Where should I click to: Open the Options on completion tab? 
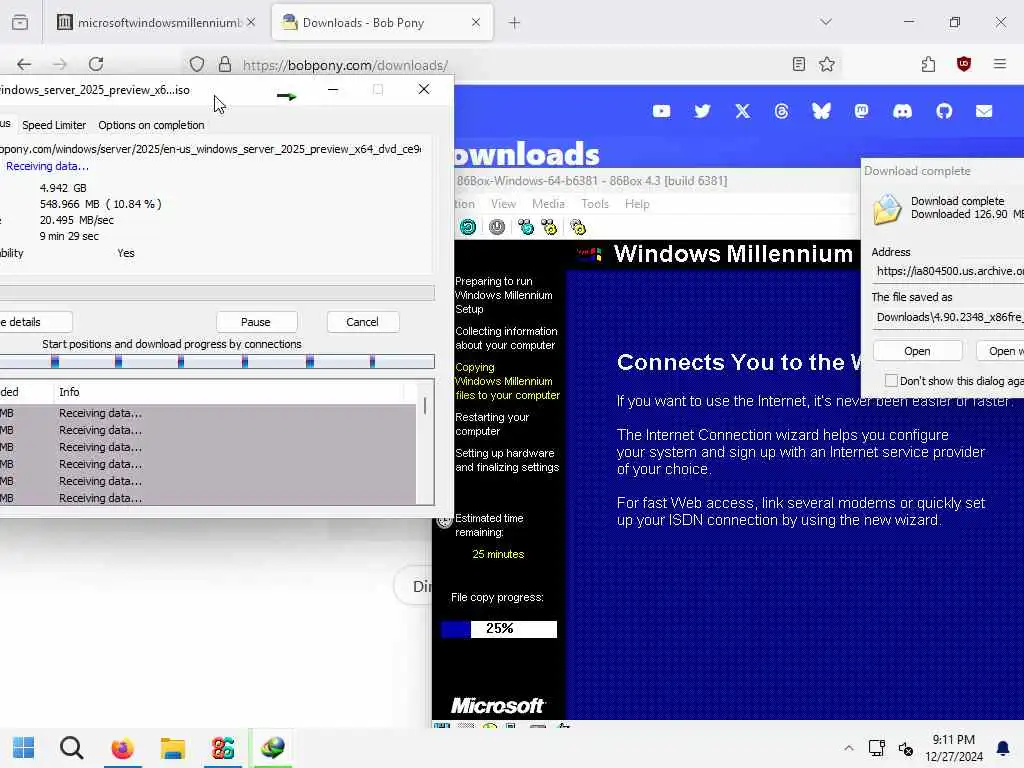click(x=151, y=125)
